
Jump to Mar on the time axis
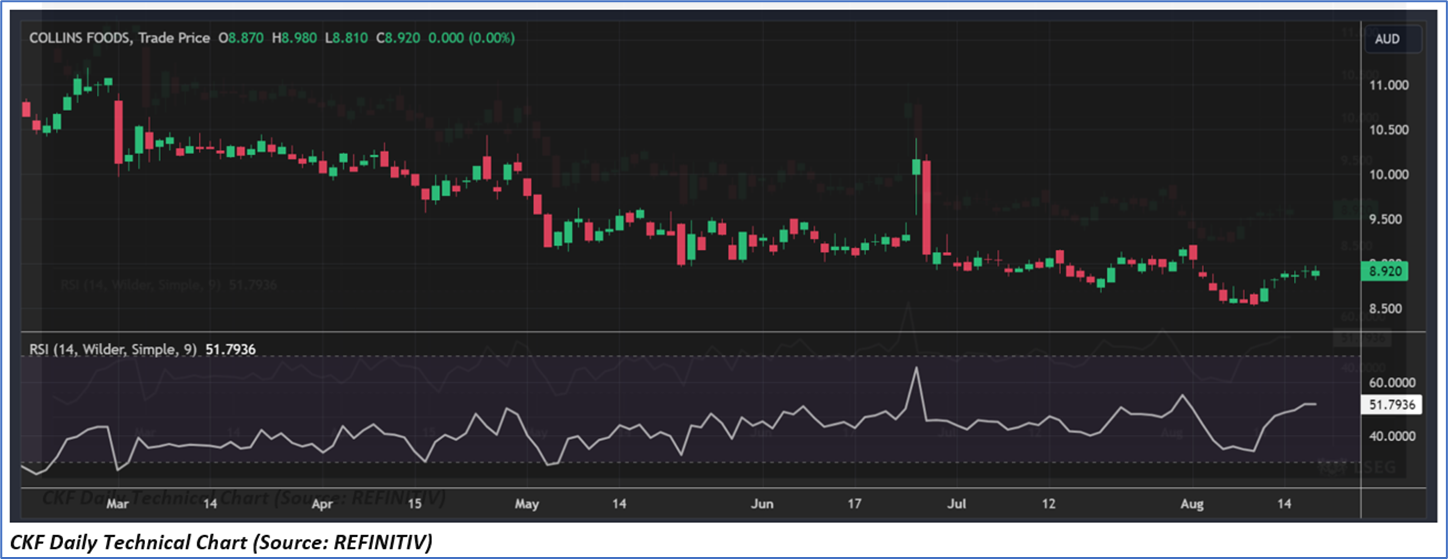click(x=117, y=505)
